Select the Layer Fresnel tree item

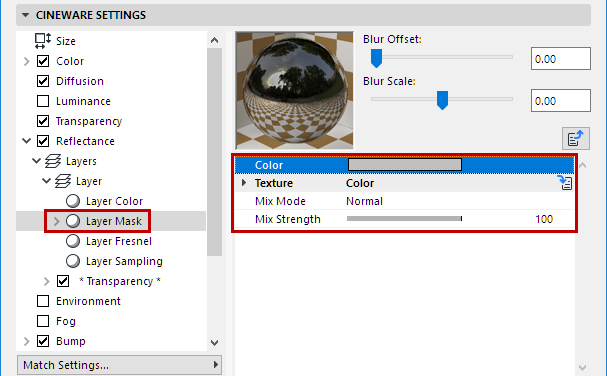119,241
